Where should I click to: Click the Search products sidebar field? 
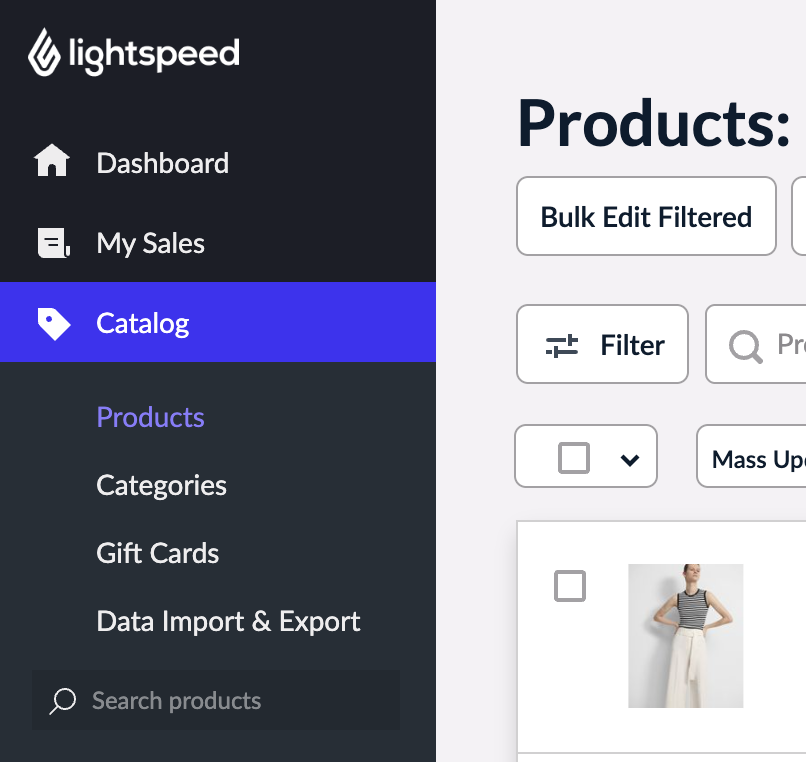pos(216,700)
